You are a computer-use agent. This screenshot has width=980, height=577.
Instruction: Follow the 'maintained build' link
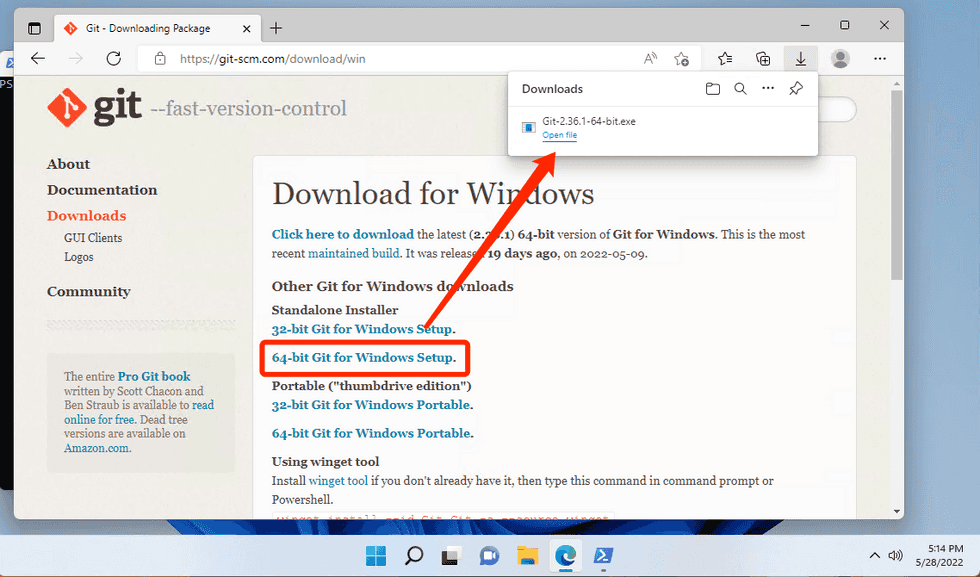pos(353,253)
